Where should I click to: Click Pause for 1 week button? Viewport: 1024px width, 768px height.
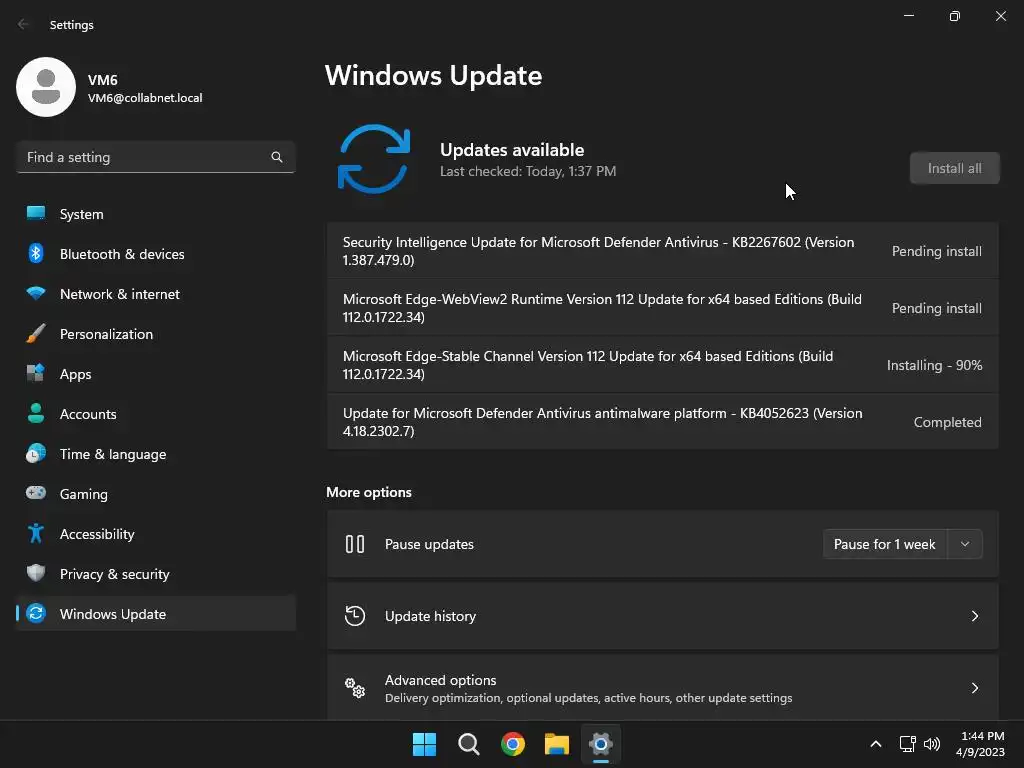click(885, 544)
